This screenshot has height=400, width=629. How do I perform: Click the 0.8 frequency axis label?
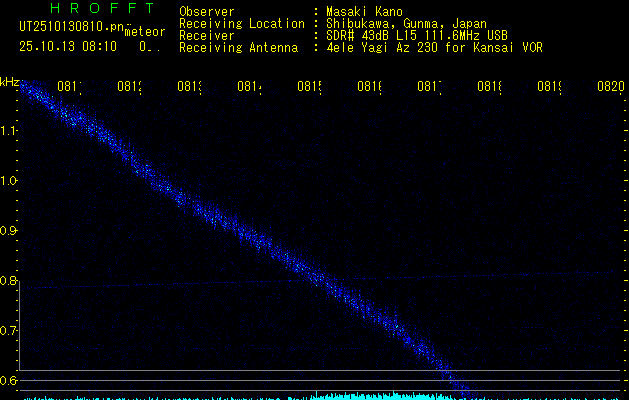pos(9,281)
